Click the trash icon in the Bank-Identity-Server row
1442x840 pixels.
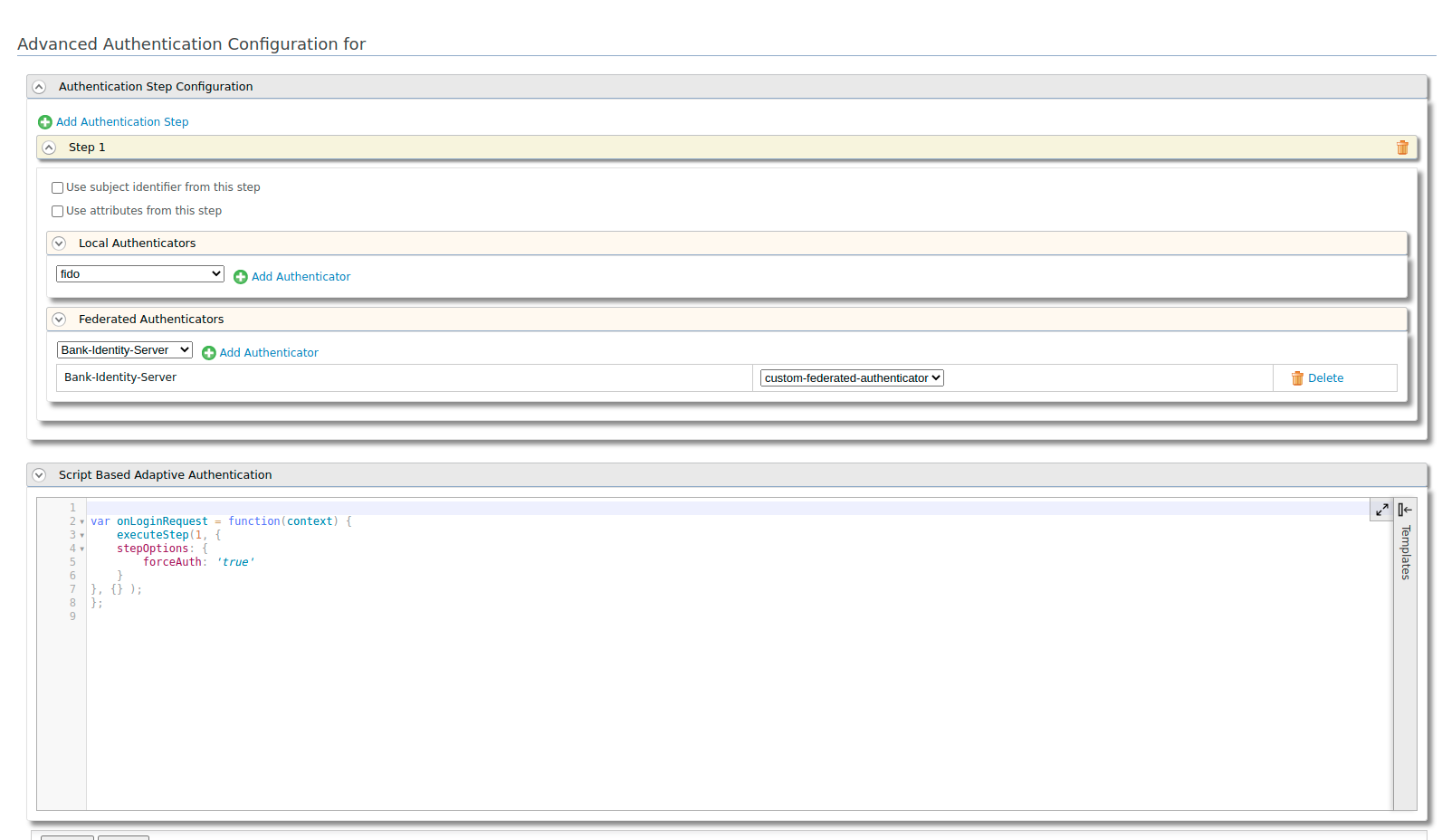point(1297,378)
